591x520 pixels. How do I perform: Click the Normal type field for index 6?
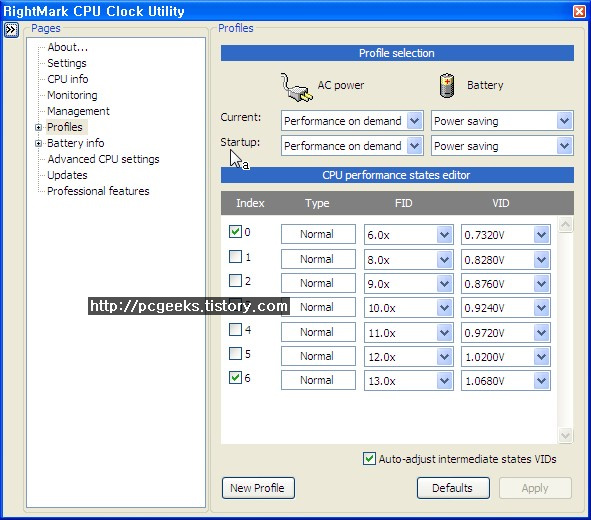click(x=318, y=380)
